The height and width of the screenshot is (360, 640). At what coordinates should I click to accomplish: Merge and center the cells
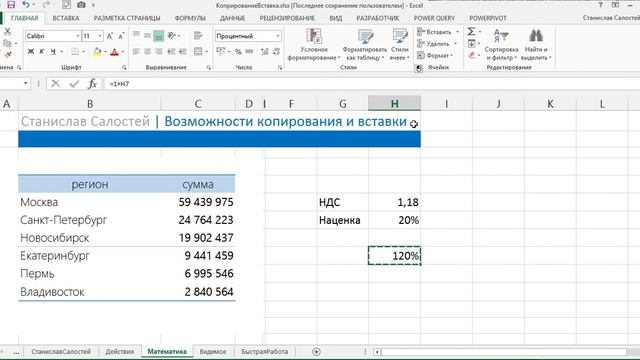(x=198, y=52)
